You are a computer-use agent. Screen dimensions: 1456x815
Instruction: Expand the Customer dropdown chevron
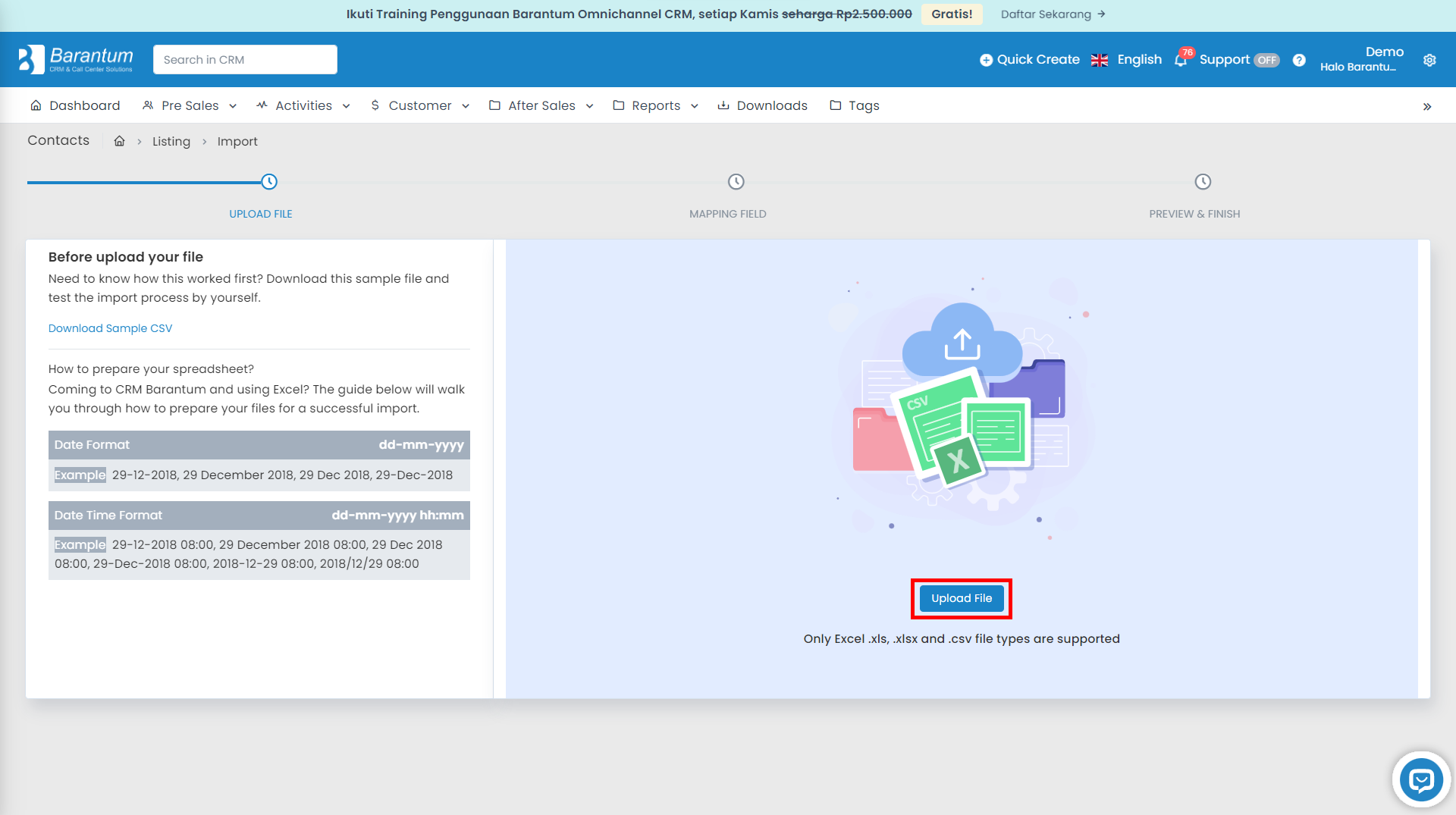466,106
